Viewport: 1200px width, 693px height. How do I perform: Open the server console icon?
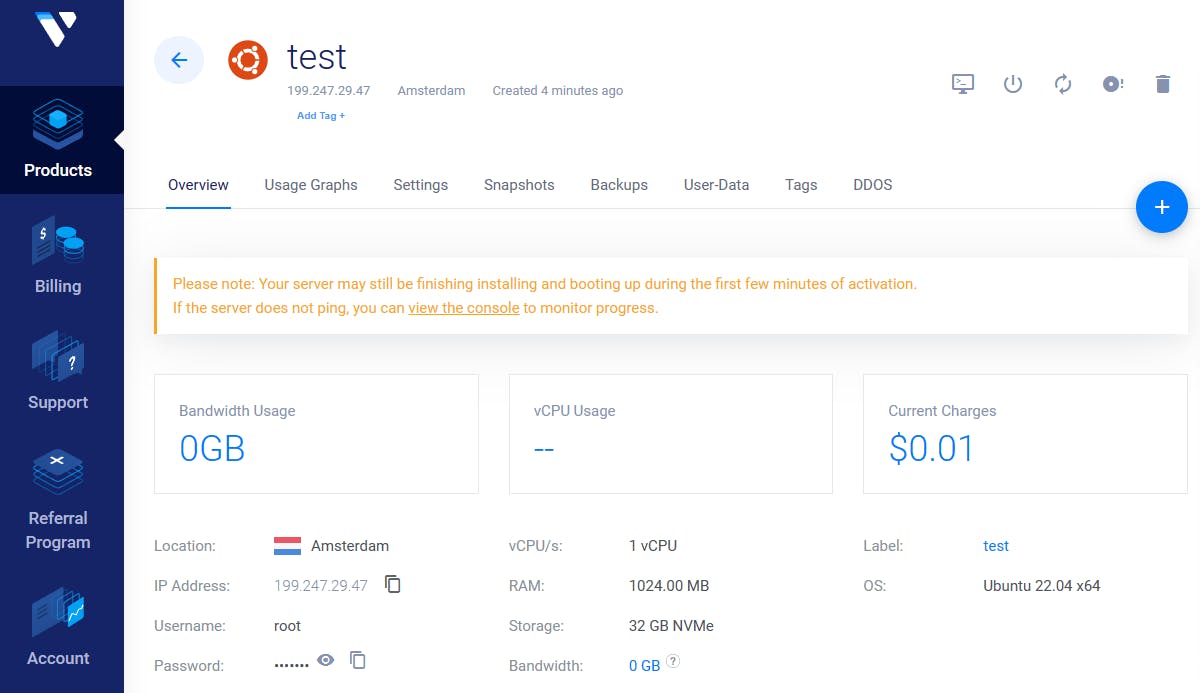[963, 84]
